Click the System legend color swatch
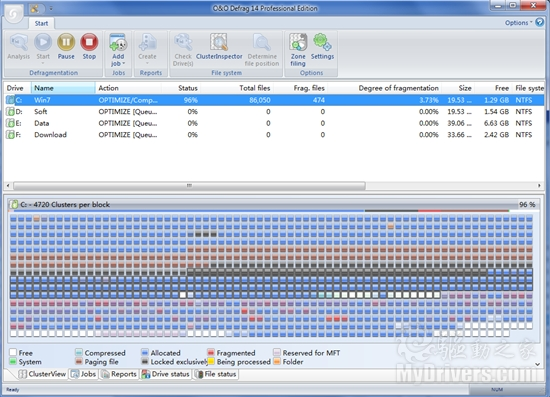The width and height of the screenshot is (550, 397). click(x=13, y=361)
